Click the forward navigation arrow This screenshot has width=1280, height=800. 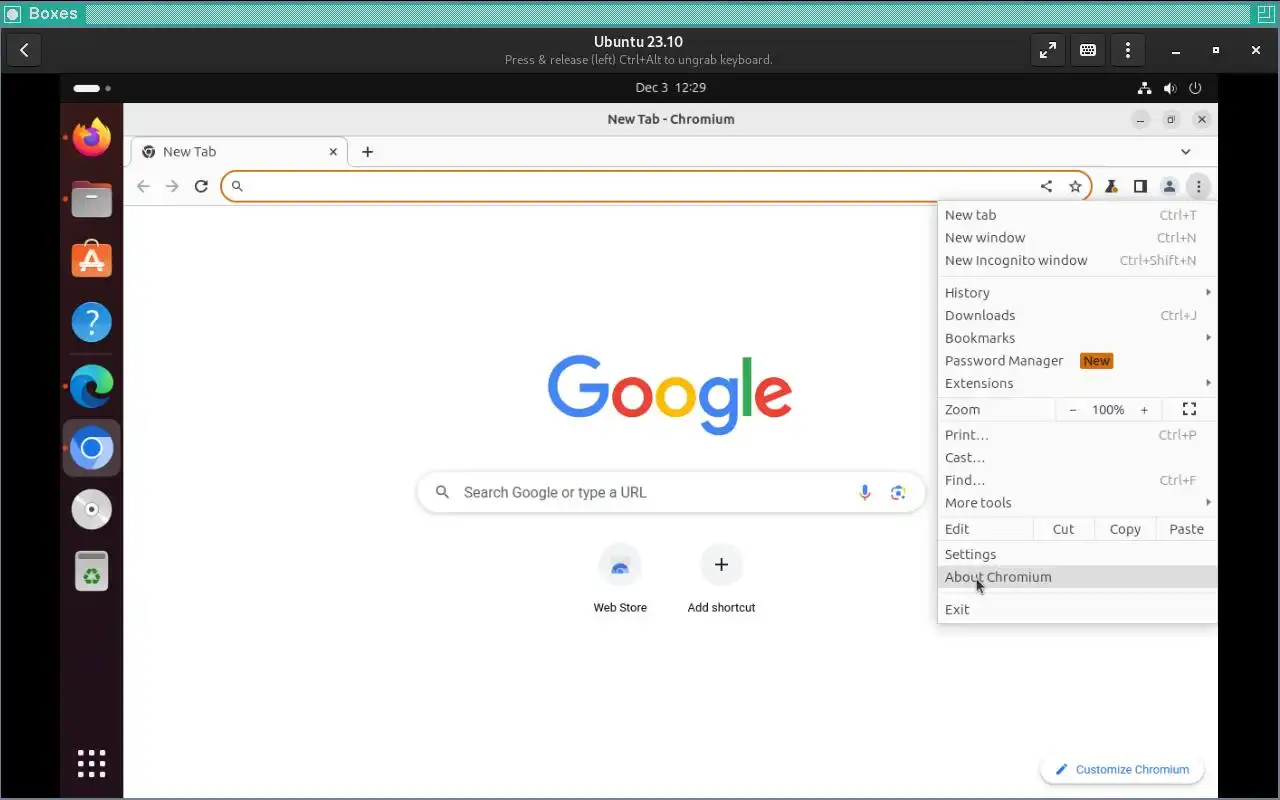(172, 186)
